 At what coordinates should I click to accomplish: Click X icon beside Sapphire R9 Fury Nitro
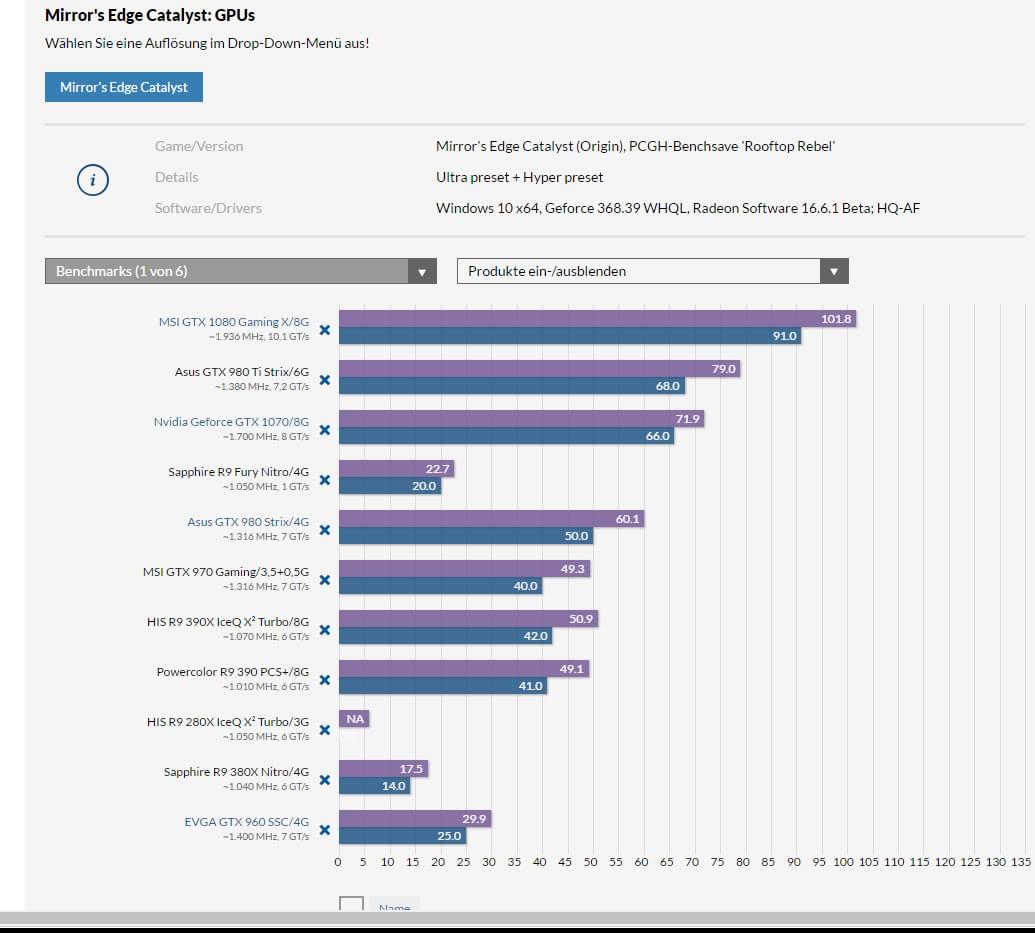[x=324, y=480]
